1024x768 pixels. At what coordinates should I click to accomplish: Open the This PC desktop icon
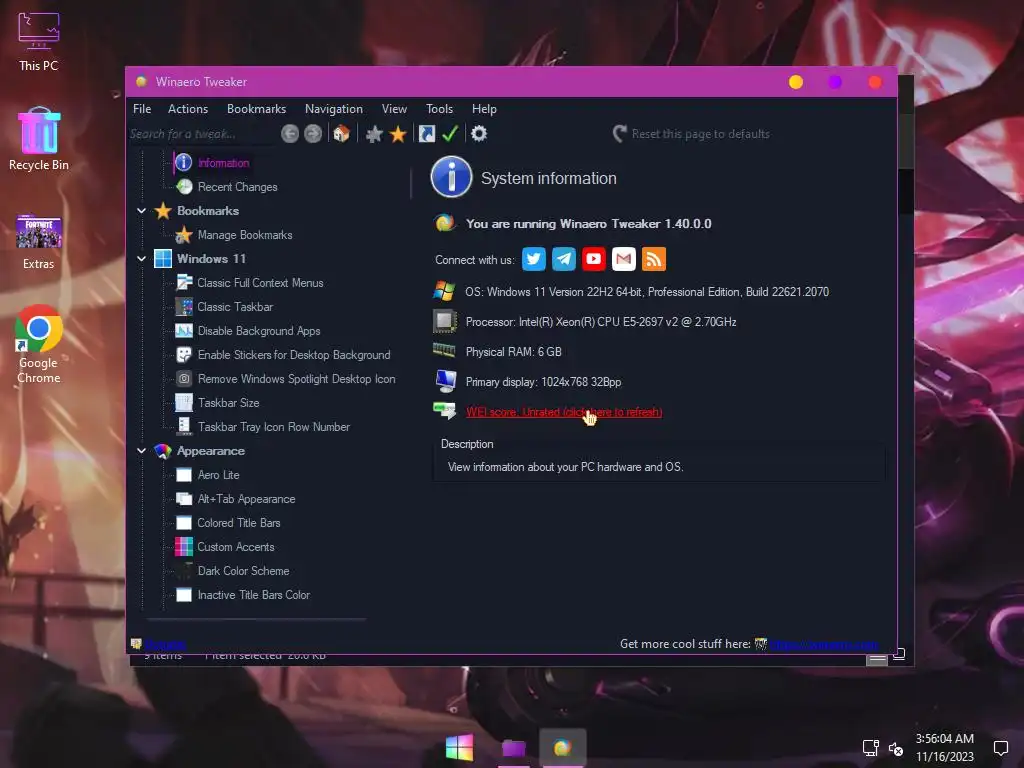pos(39,41)
